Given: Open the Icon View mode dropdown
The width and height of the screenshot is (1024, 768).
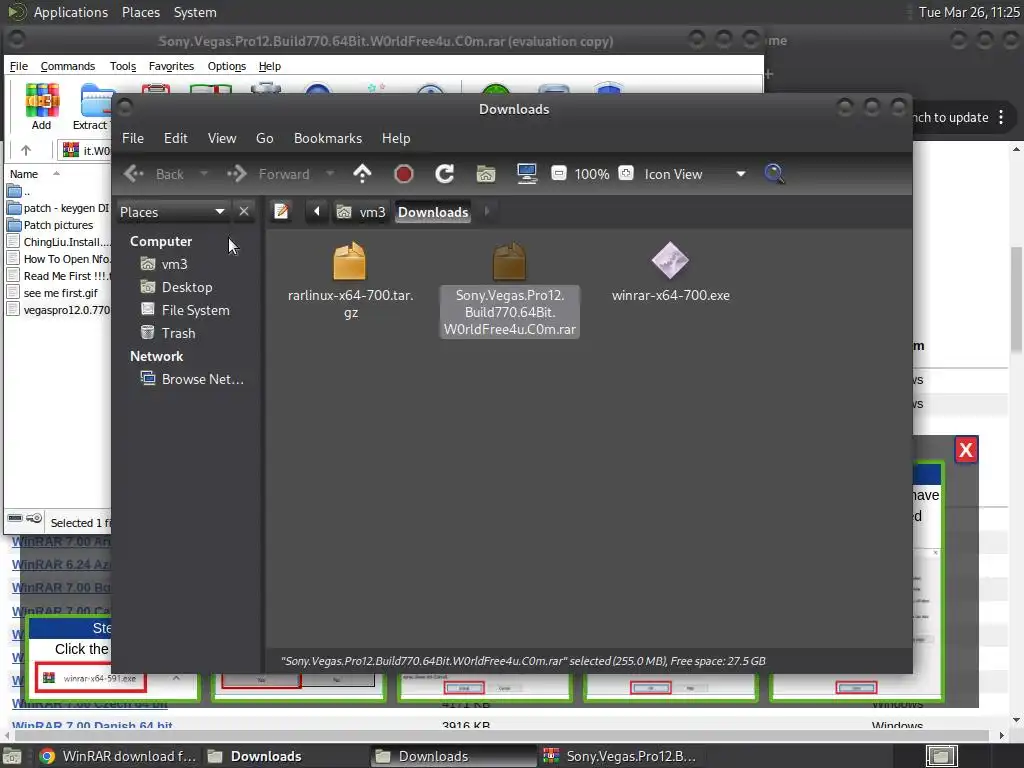Looking at the screenshot, I should (695, 174).
